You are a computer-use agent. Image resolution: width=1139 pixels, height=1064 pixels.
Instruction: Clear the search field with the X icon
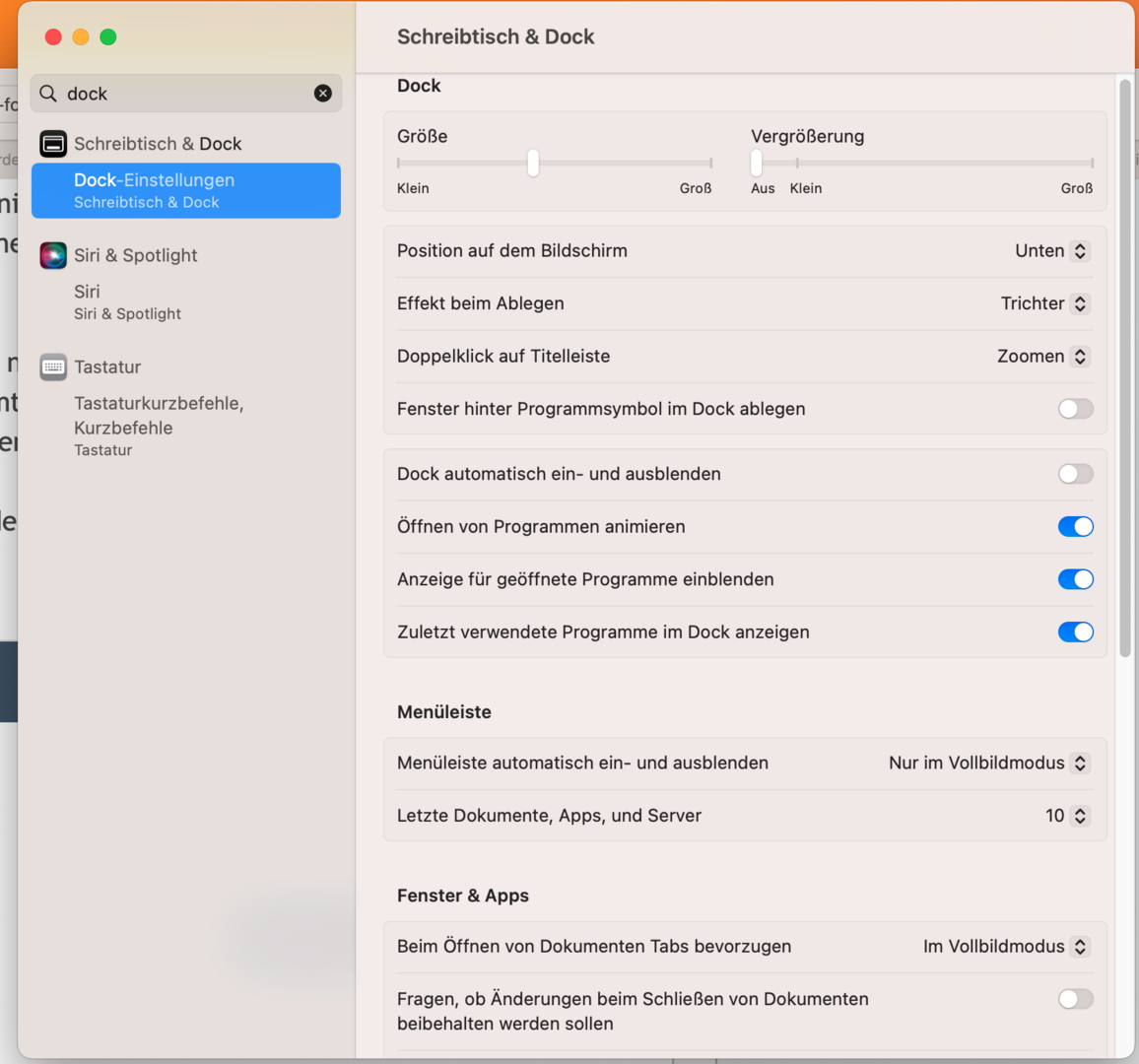(322, 94)
